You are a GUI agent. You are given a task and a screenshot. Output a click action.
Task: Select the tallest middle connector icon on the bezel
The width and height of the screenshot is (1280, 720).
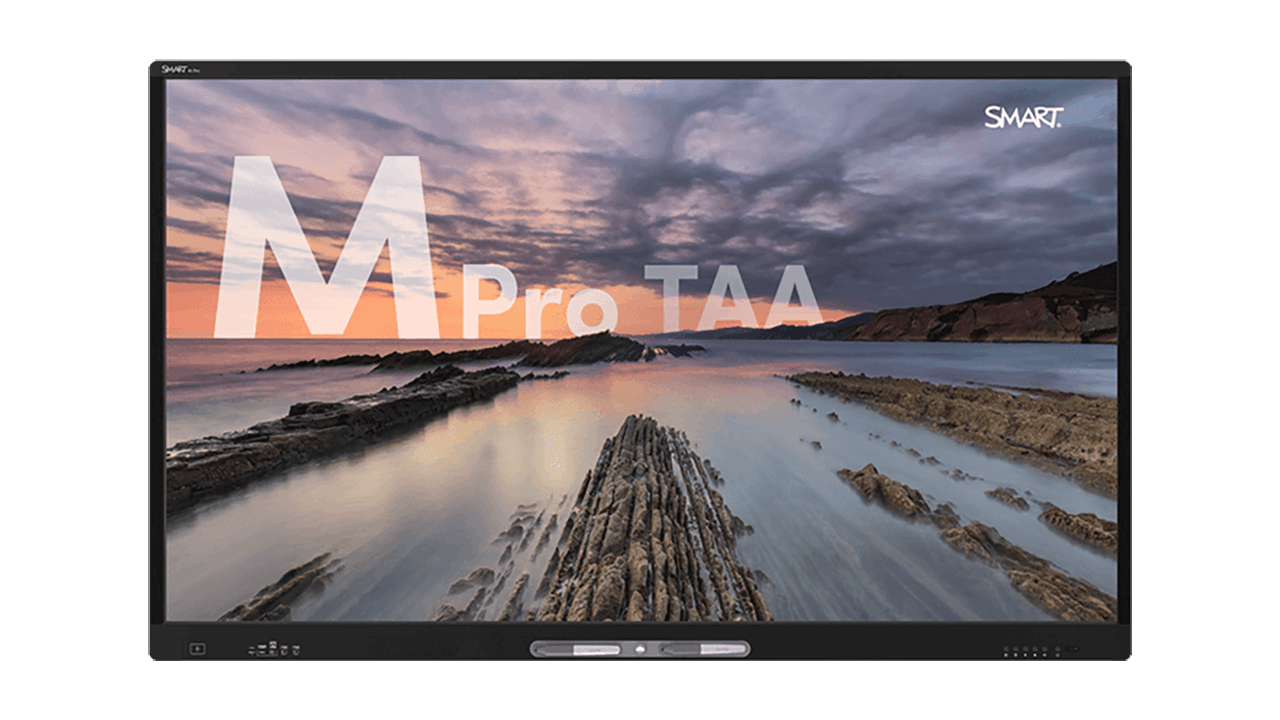click(273, 649)
